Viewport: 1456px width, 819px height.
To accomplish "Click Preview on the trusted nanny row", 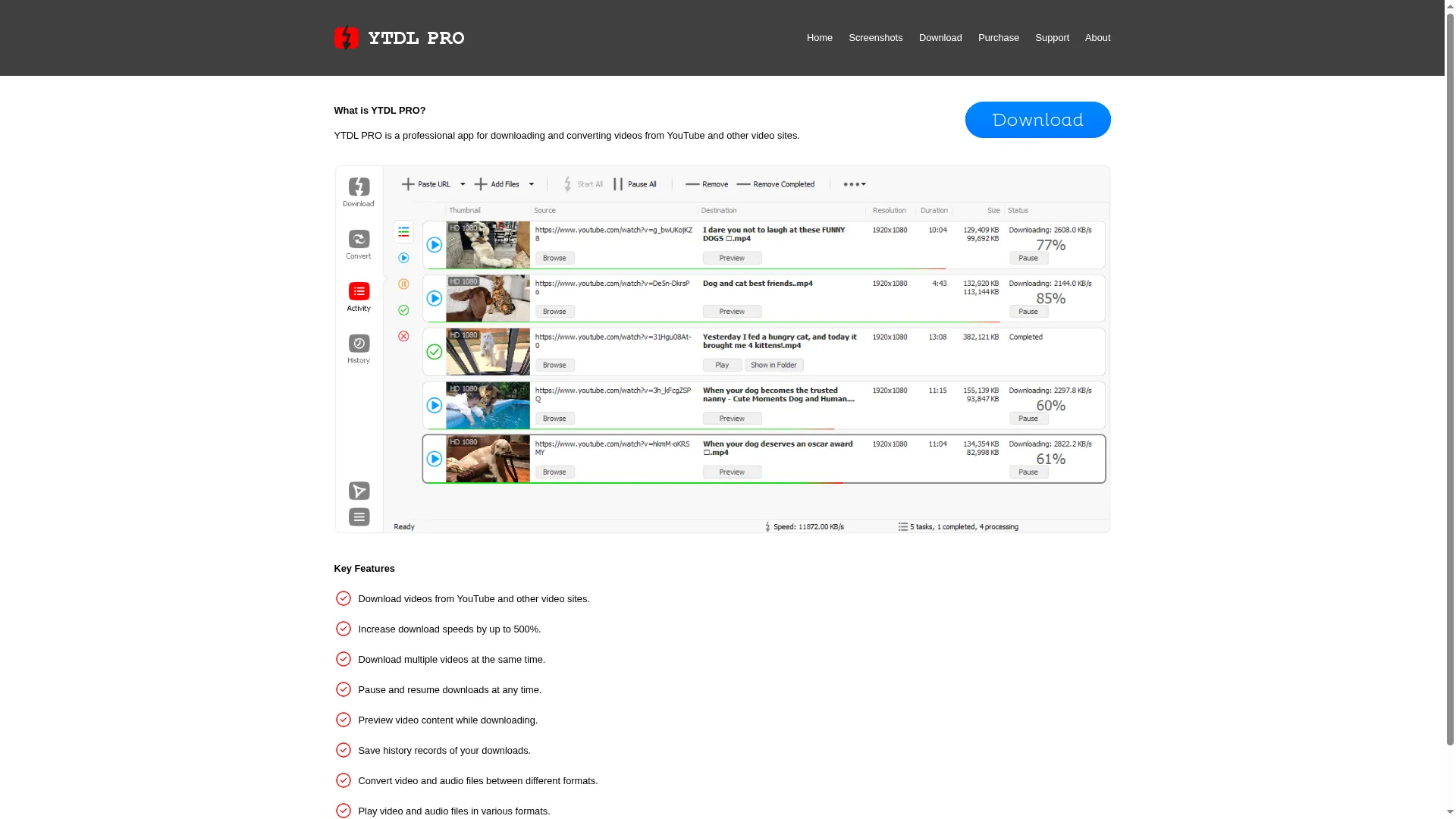I will pos(732,419).
